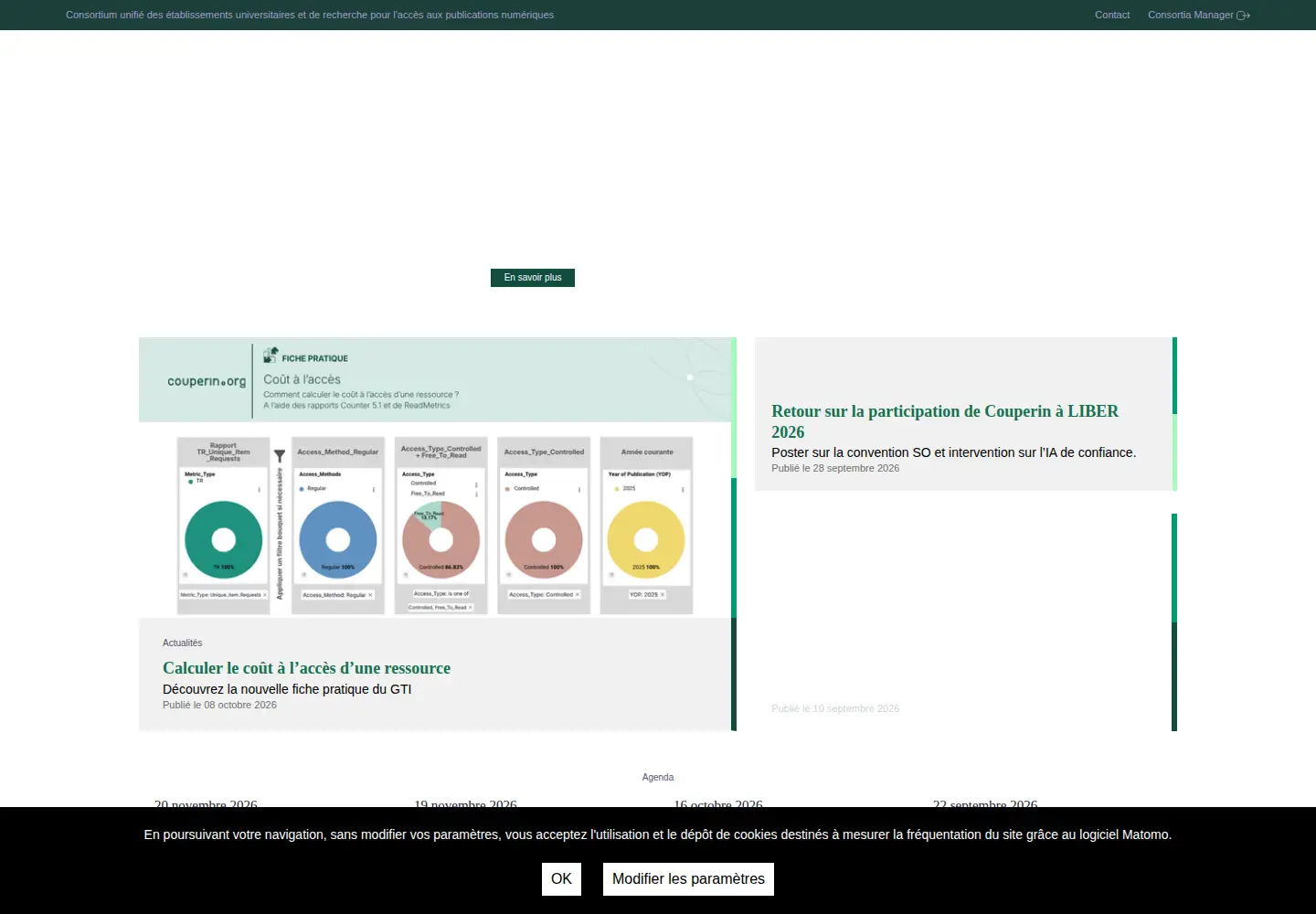Open the Consortia Manager link
This screenshot has width=1316, height=914.
1190,15
